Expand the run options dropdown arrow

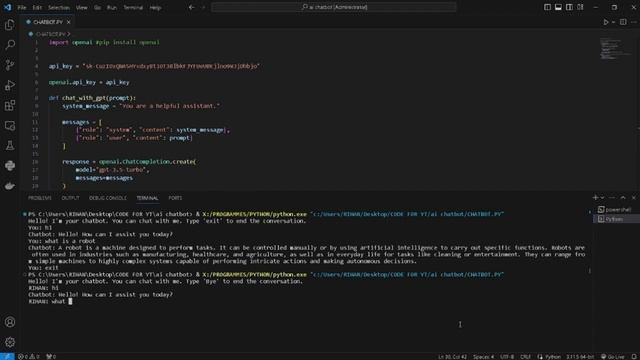pos(613,22)
